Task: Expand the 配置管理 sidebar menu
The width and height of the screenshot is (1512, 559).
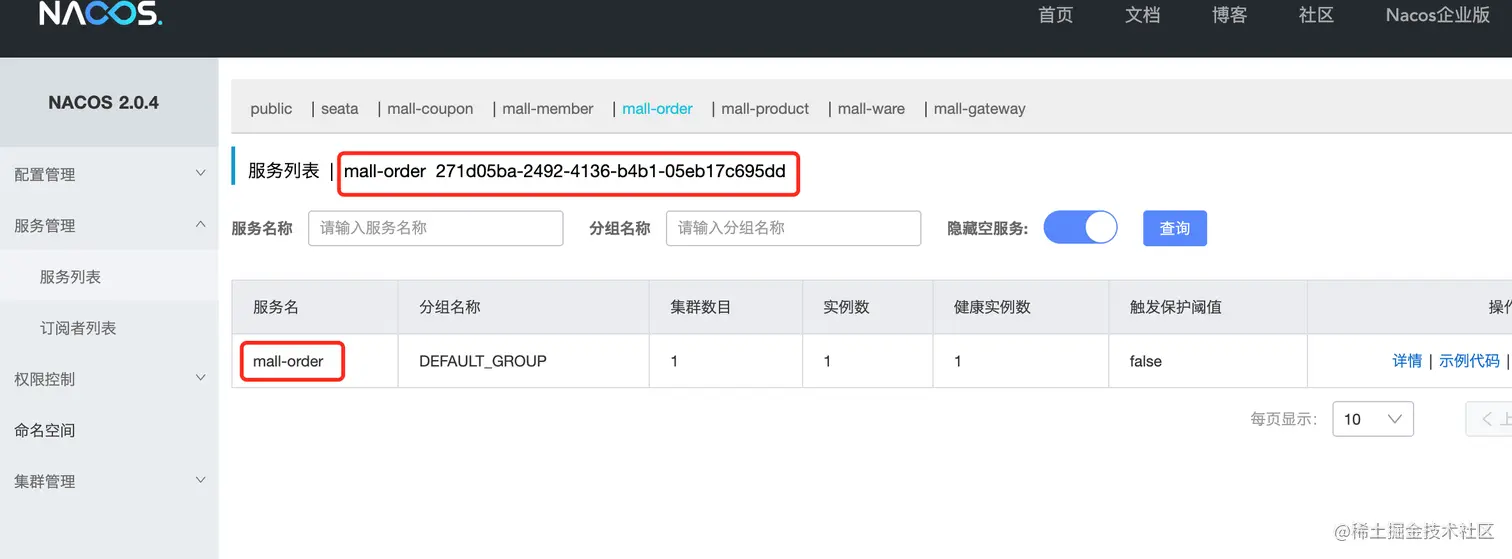Action: [109, 174]
